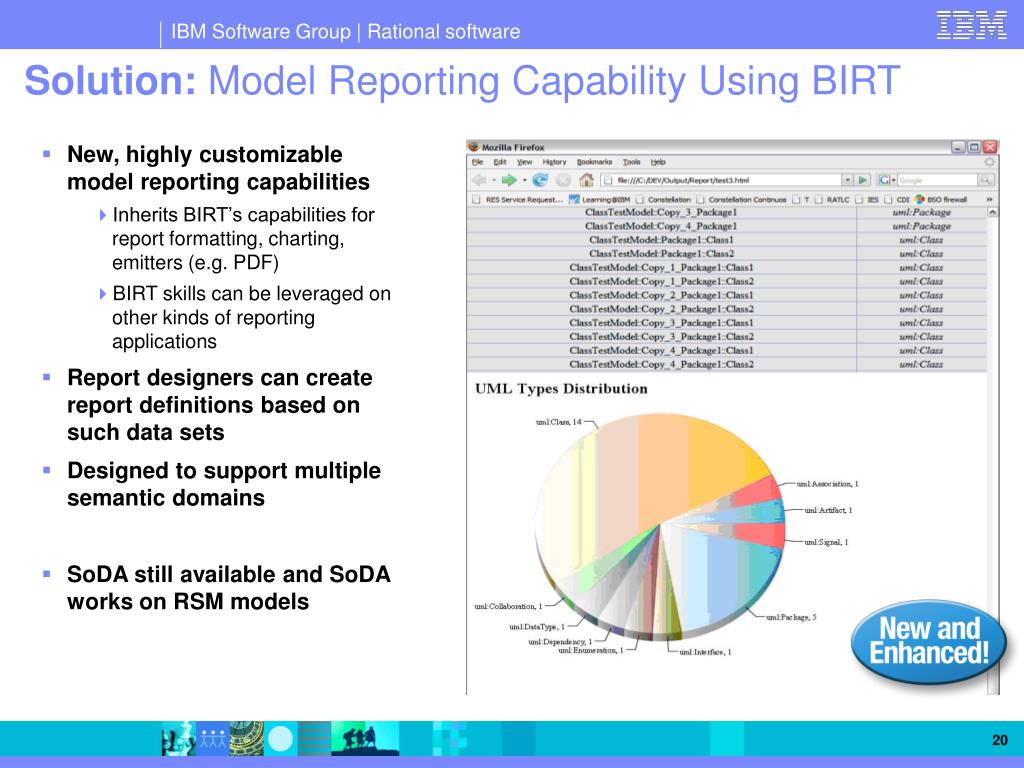
Task: Click the 'uml:Interface, 1' pie label
Action: [705, 652]
